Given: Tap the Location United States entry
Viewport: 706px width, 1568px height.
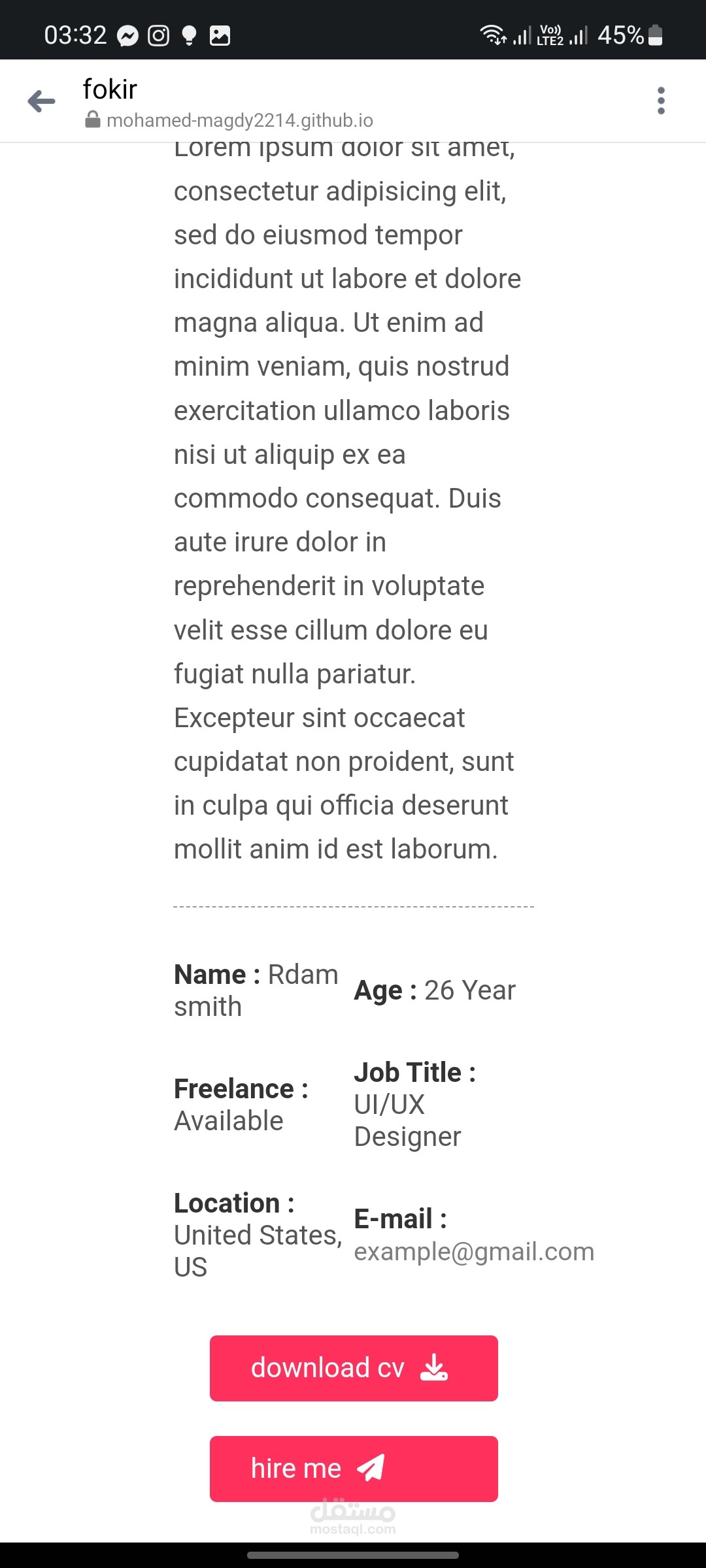Looking at the screenshot, I should [x=258, y=1235].
